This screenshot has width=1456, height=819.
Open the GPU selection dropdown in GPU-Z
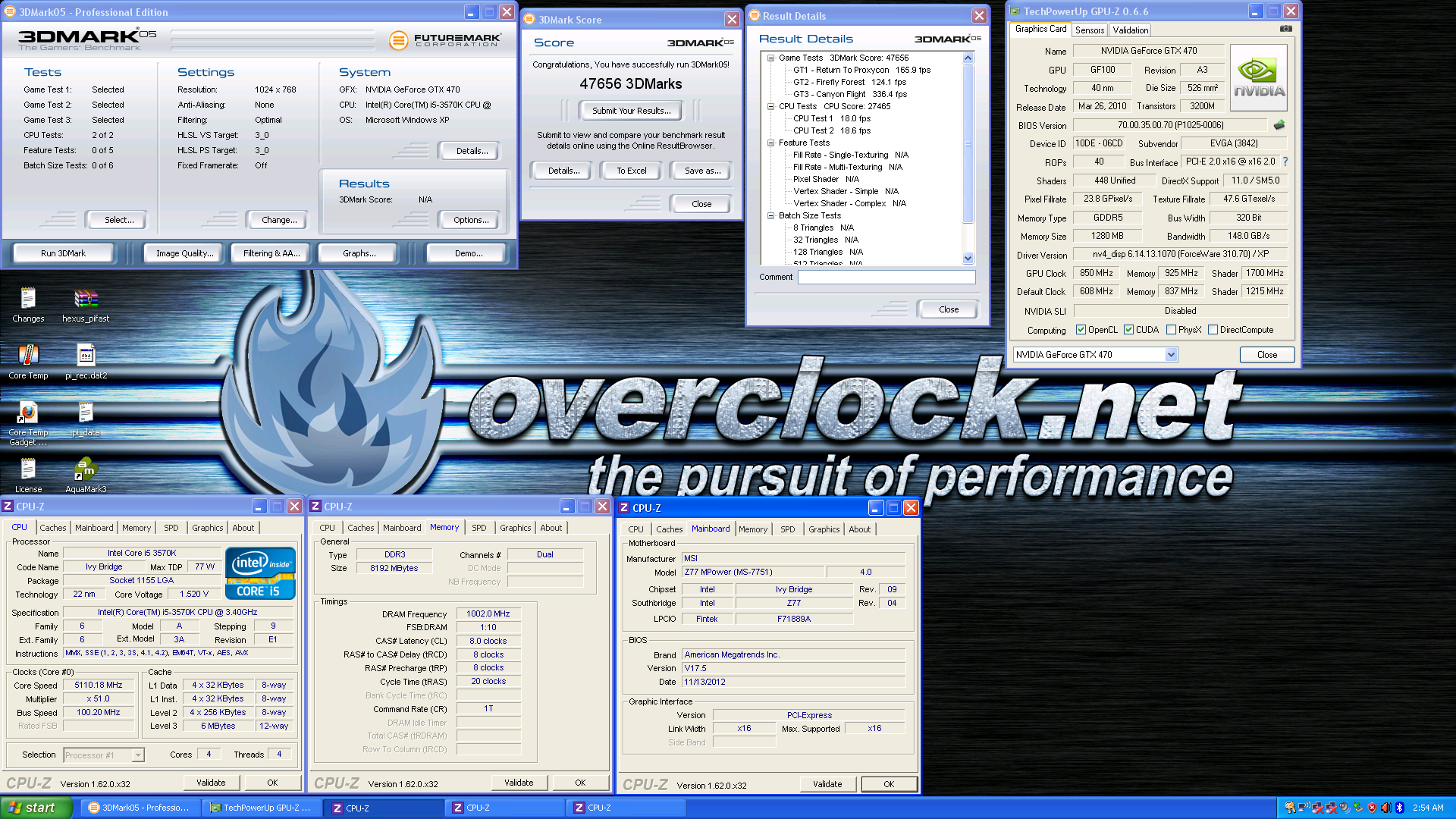click(1171, 355)
